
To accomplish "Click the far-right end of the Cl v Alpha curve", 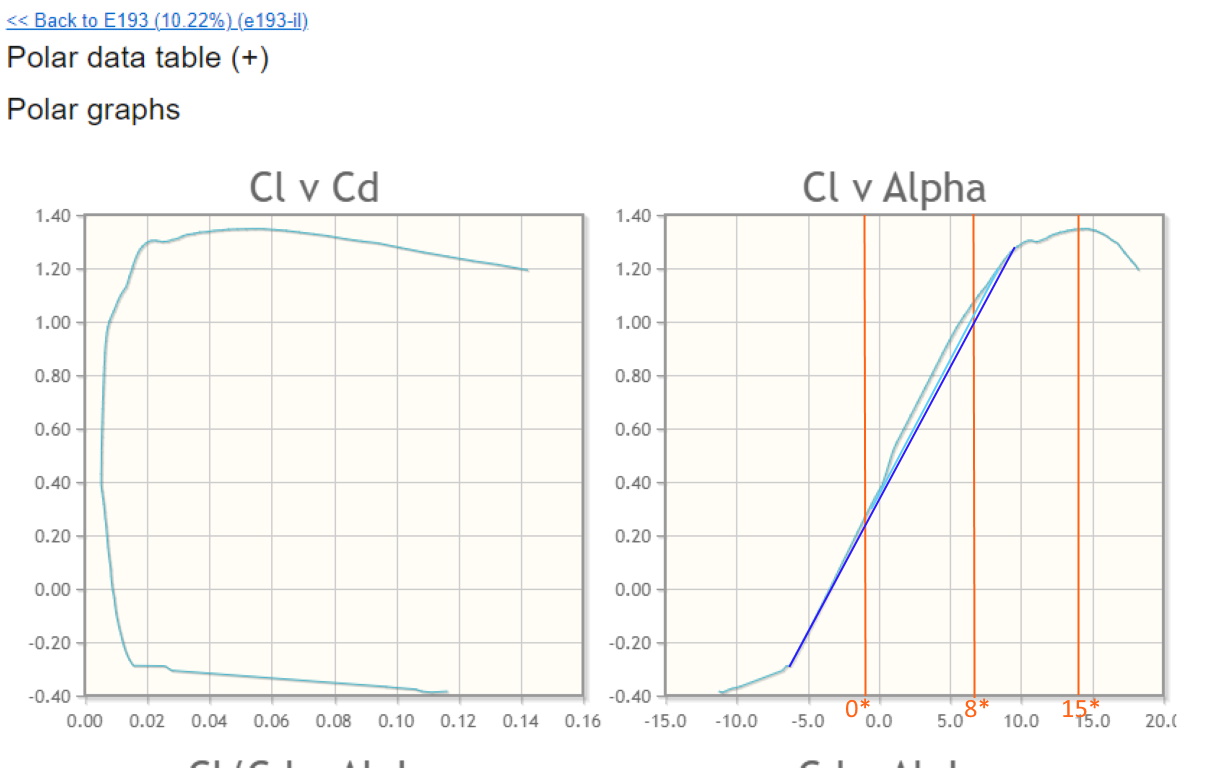I will (x=1139, y=270).
